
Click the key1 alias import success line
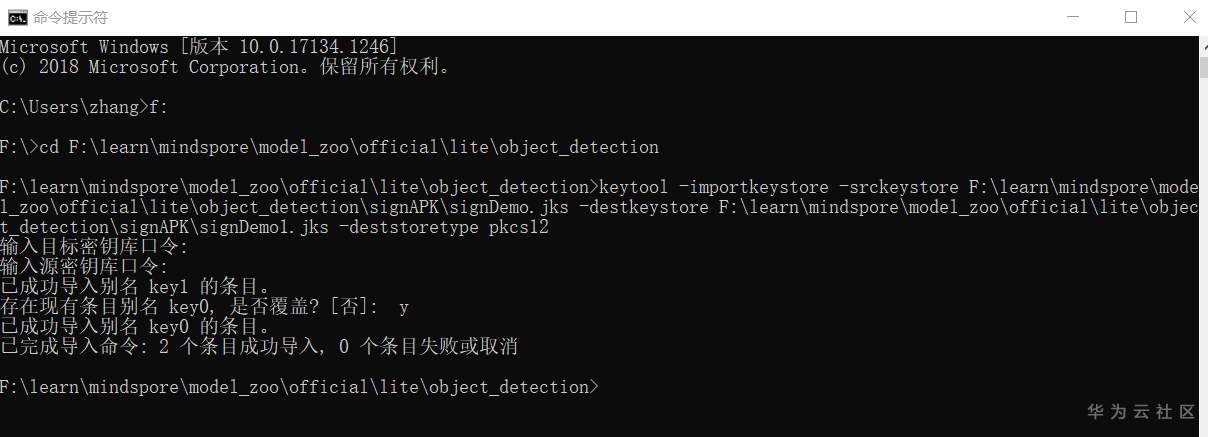[135, 287]
